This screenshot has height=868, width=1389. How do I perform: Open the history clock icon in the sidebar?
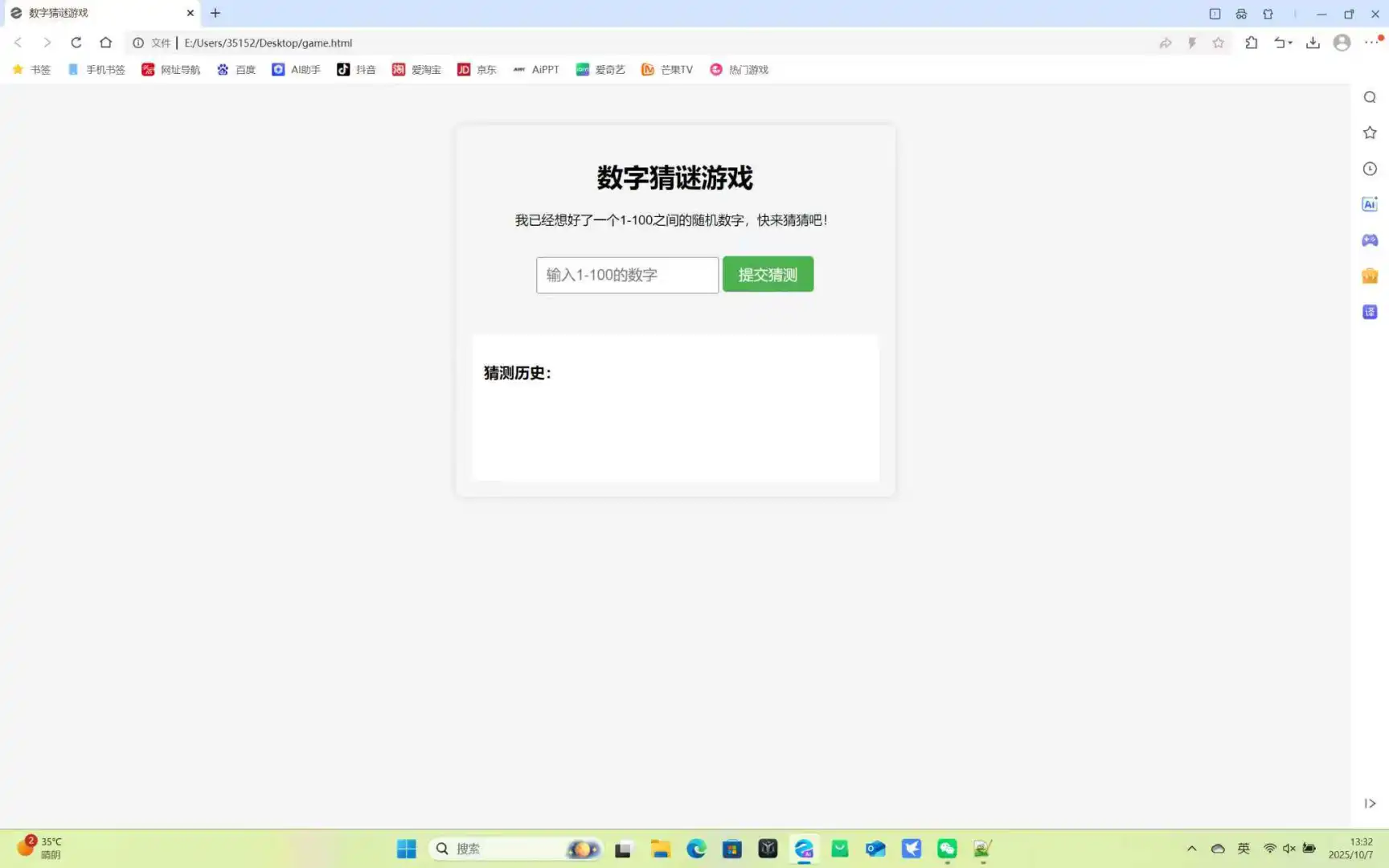pos(1370,169)
